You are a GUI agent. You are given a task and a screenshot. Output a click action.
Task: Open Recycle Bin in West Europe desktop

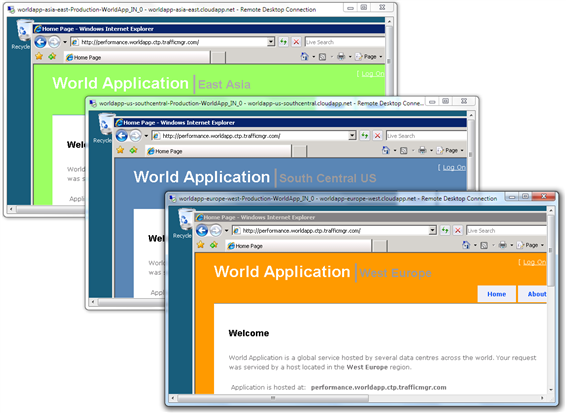[x=184, y=223]
